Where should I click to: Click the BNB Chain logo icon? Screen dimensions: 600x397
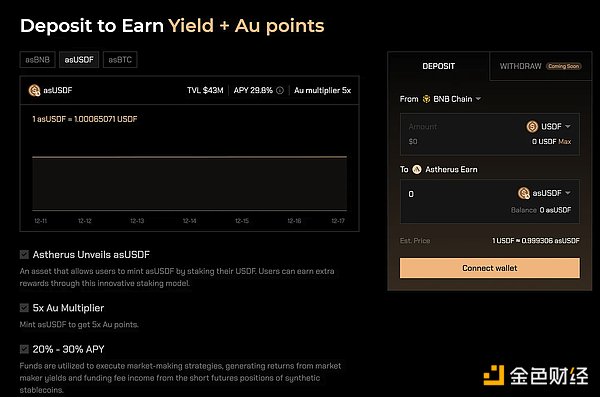pyautogui.click(x=426, y=99)
